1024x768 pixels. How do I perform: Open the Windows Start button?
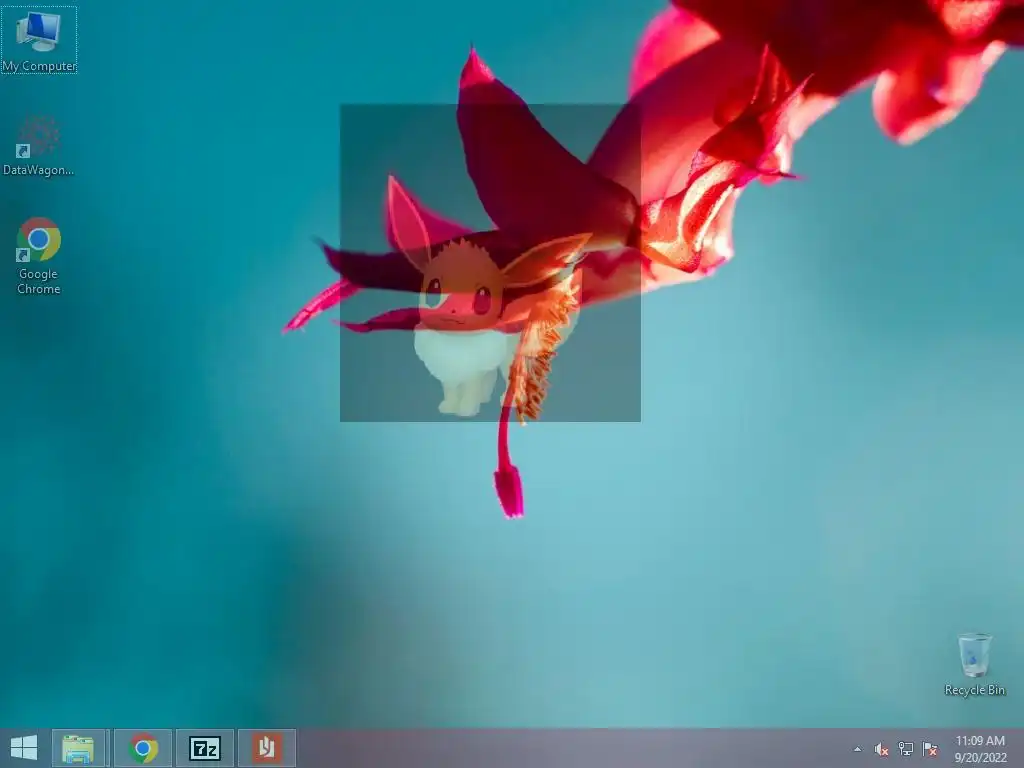24,748
